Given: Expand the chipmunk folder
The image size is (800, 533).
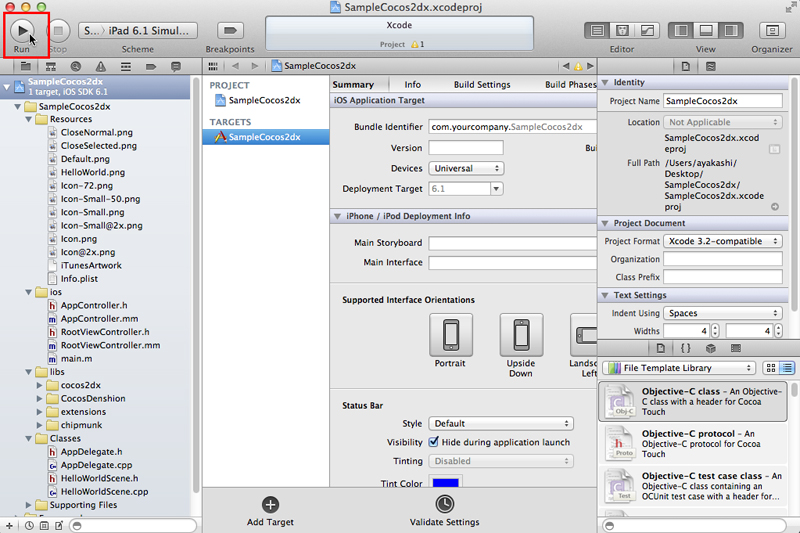Looking at the screenshot, I should tap(39, 425).
